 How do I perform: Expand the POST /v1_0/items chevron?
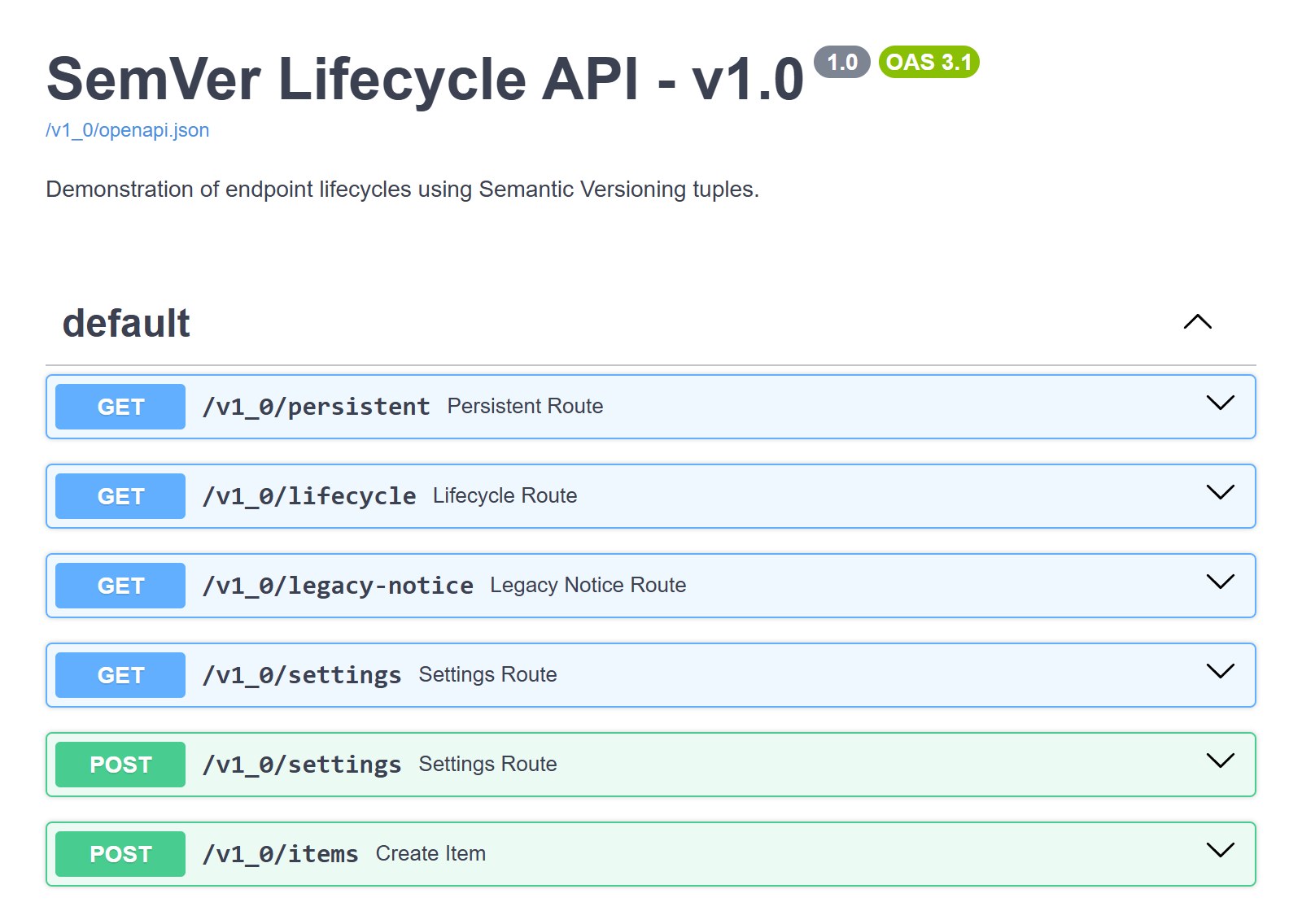click(1220, 850)
